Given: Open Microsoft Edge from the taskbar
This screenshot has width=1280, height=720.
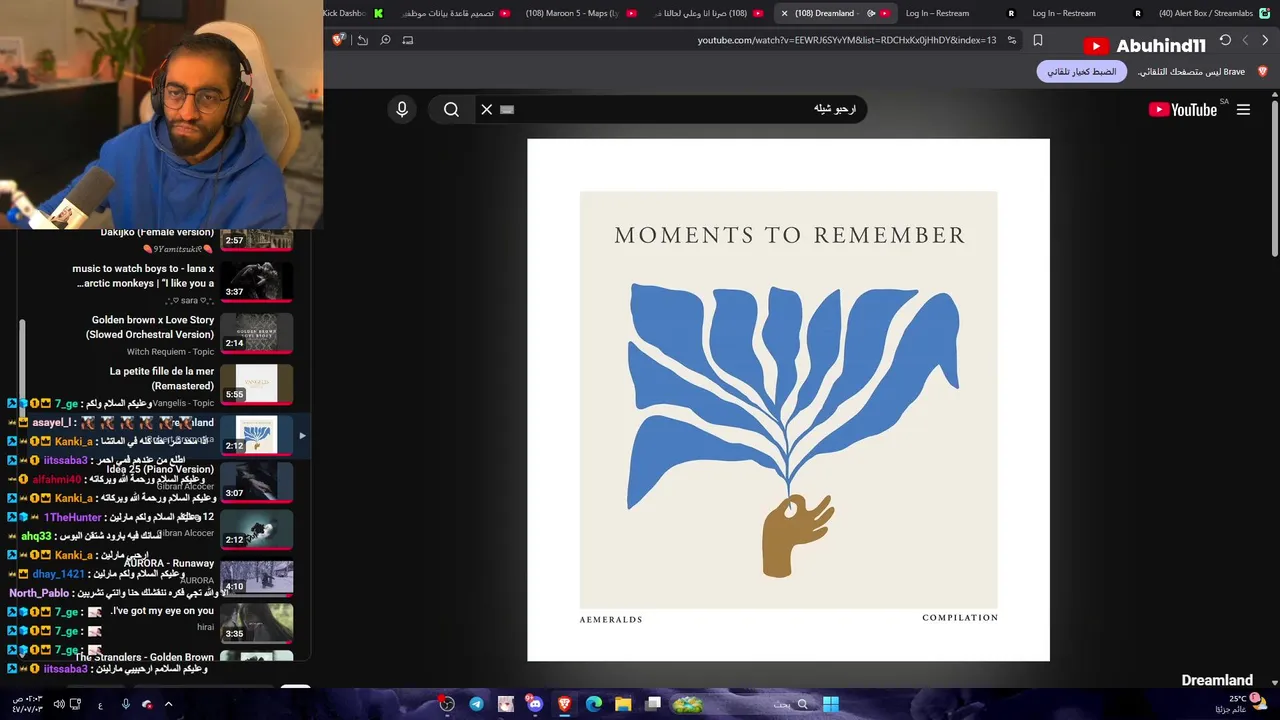Looking at the screenshot, I should coord(594,704).
